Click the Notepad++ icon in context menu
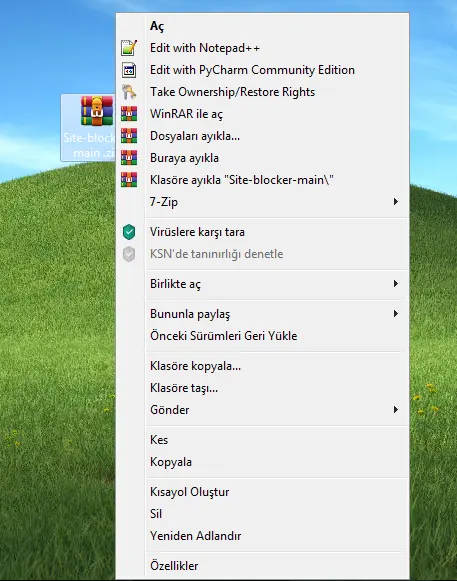457x581 pixels. coord(129,48)
